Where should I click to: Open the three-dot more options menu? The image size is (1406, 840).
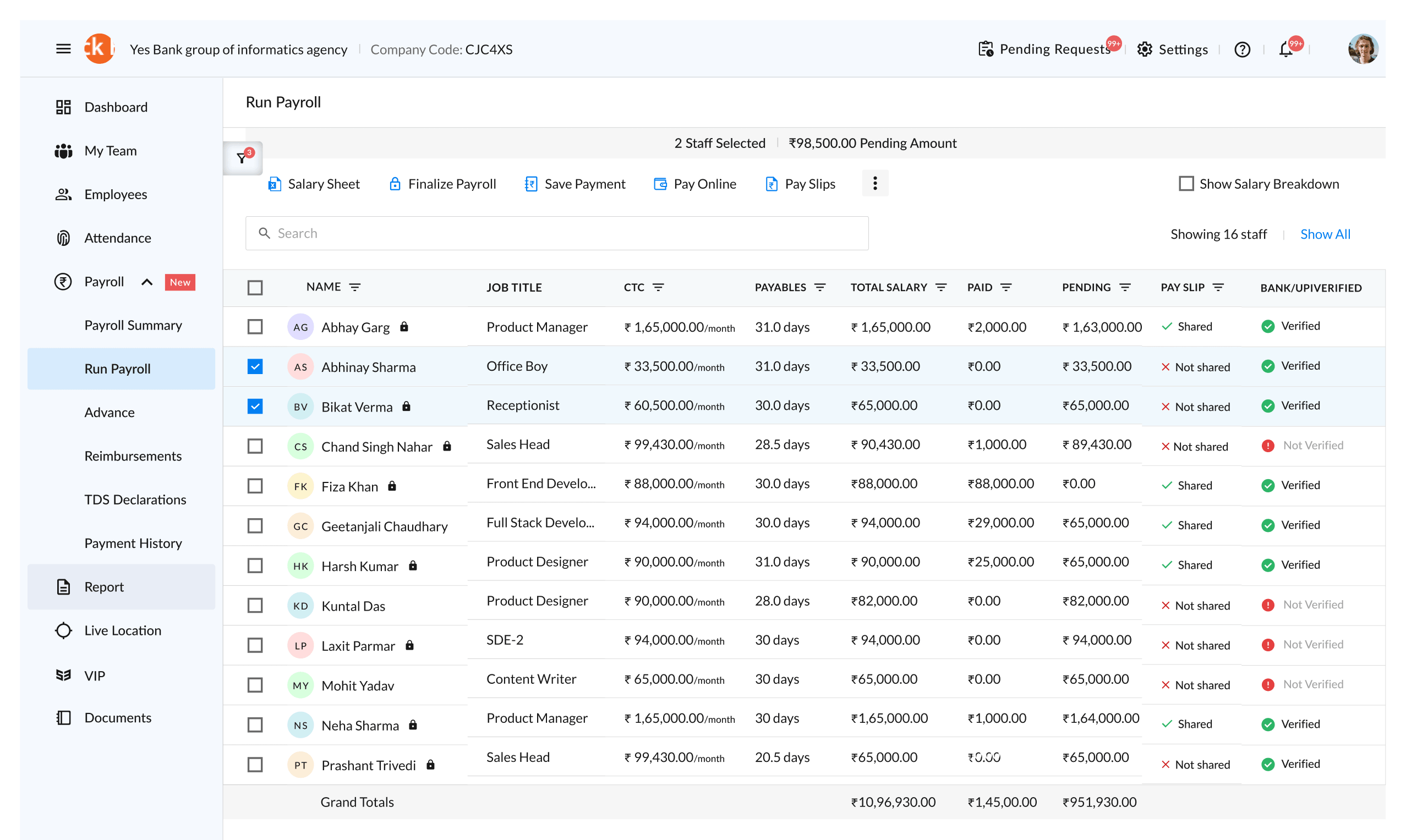point(875,183)
